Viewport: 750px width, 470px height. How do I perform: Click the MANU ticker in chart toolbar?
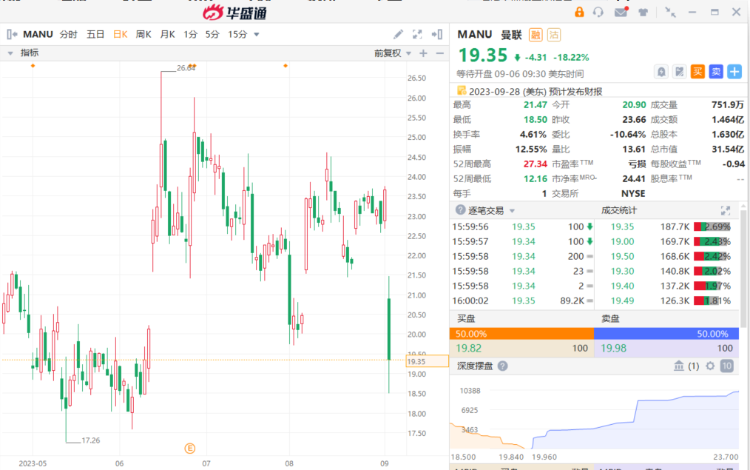(x=38, y=34)
